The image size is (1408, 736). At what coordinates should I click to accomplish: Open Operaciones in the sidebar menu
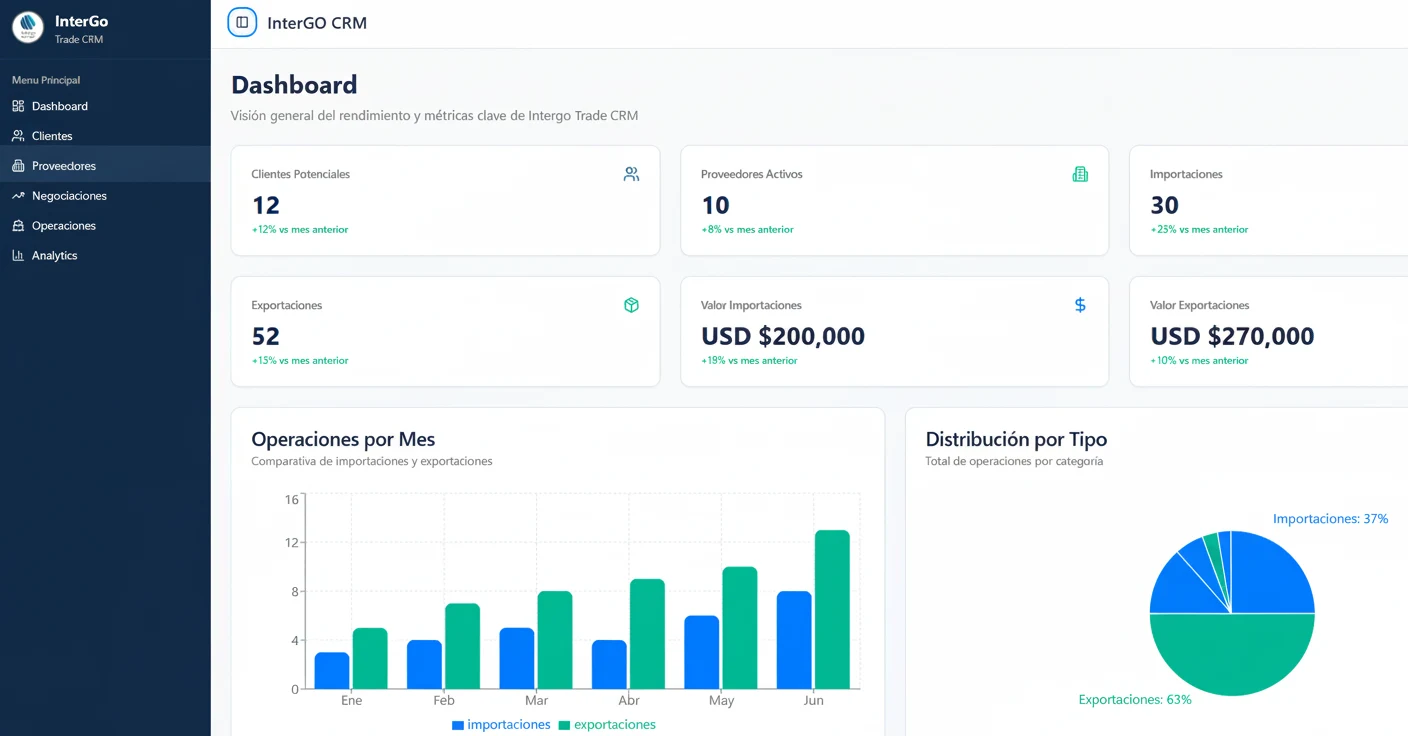(105, 226)
